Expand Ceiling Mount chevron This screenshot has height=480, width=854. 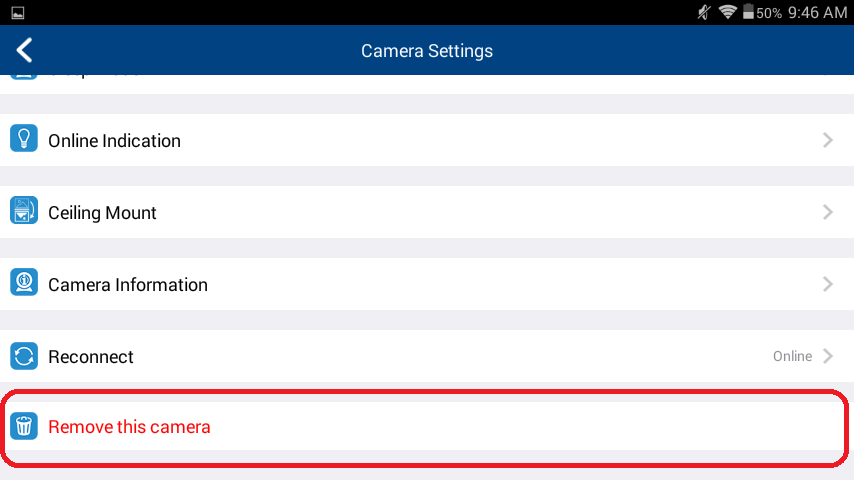point(828,212)
